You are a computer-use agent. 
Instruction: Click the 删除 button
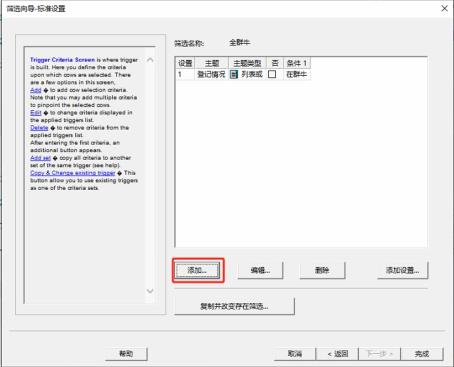click(322, 270)
